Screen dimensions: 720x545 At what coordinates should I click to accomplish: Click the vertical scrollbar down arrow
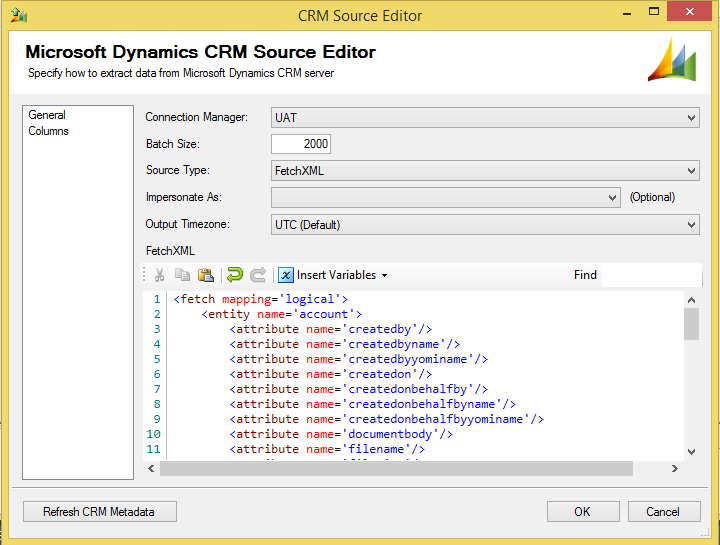click(x=691, y=451)
